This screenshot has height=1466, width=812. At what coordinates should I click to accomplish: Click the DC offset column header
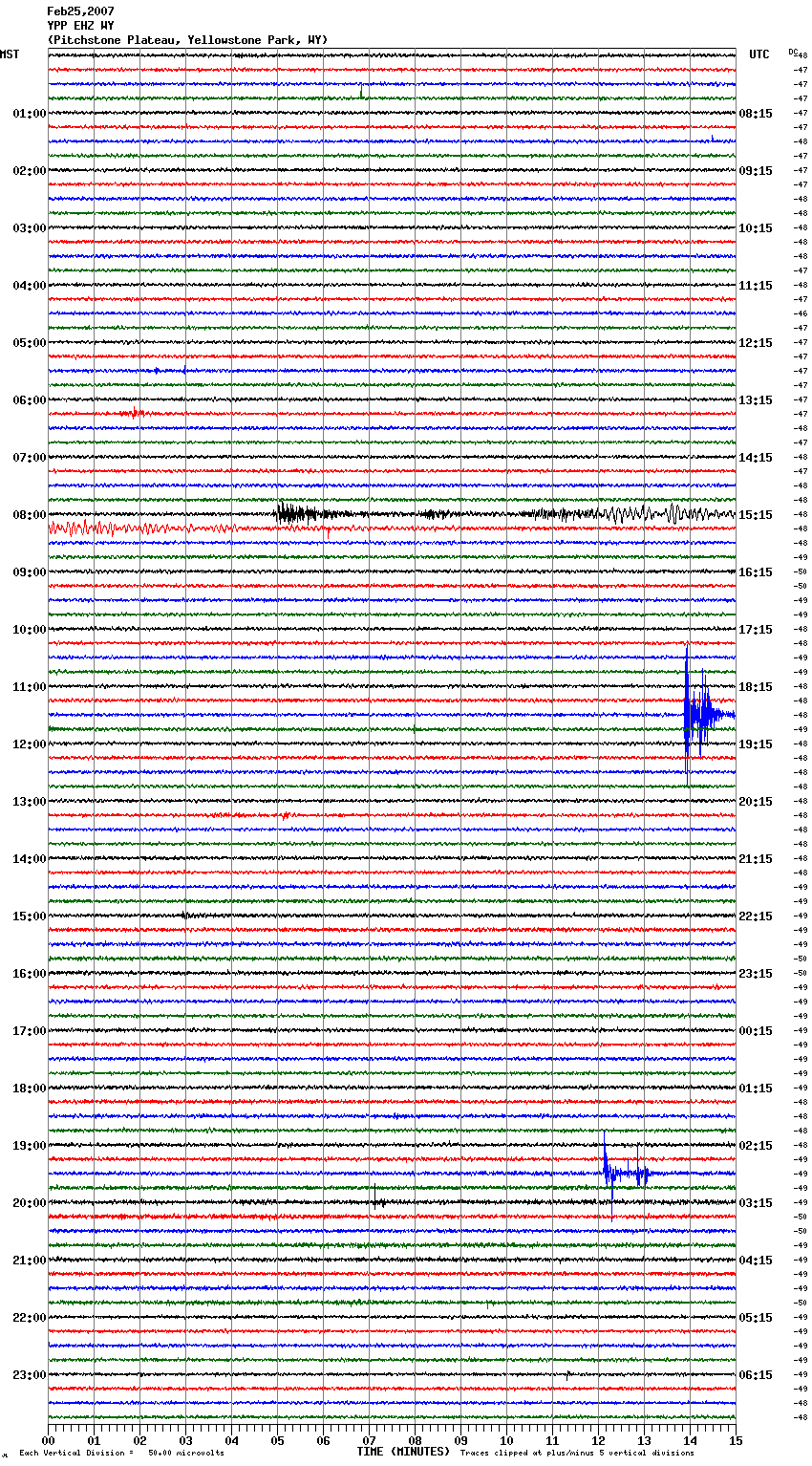click(793, 52)
